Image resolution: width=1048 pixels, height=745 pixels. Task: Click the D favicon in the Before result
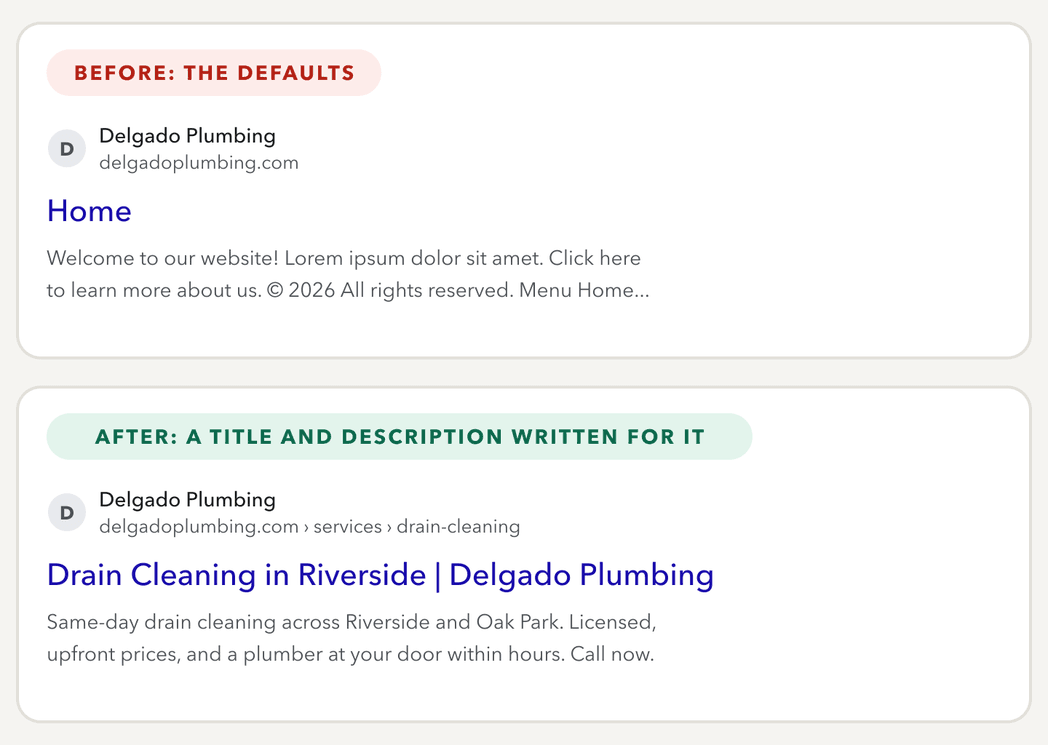(67, 148)
